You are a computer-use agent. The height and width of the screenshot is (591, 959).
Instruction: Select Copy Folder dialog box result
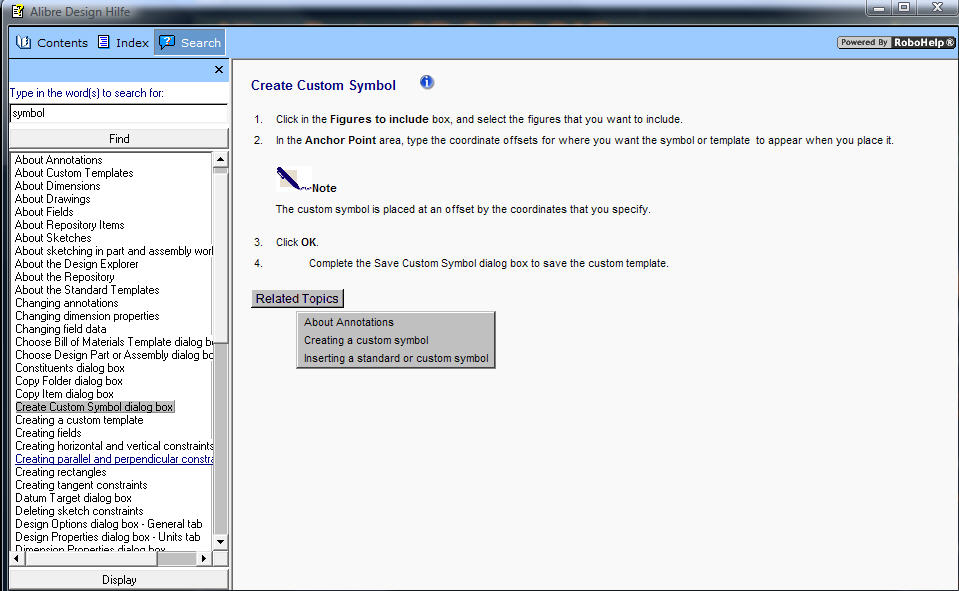coord(69,381)
